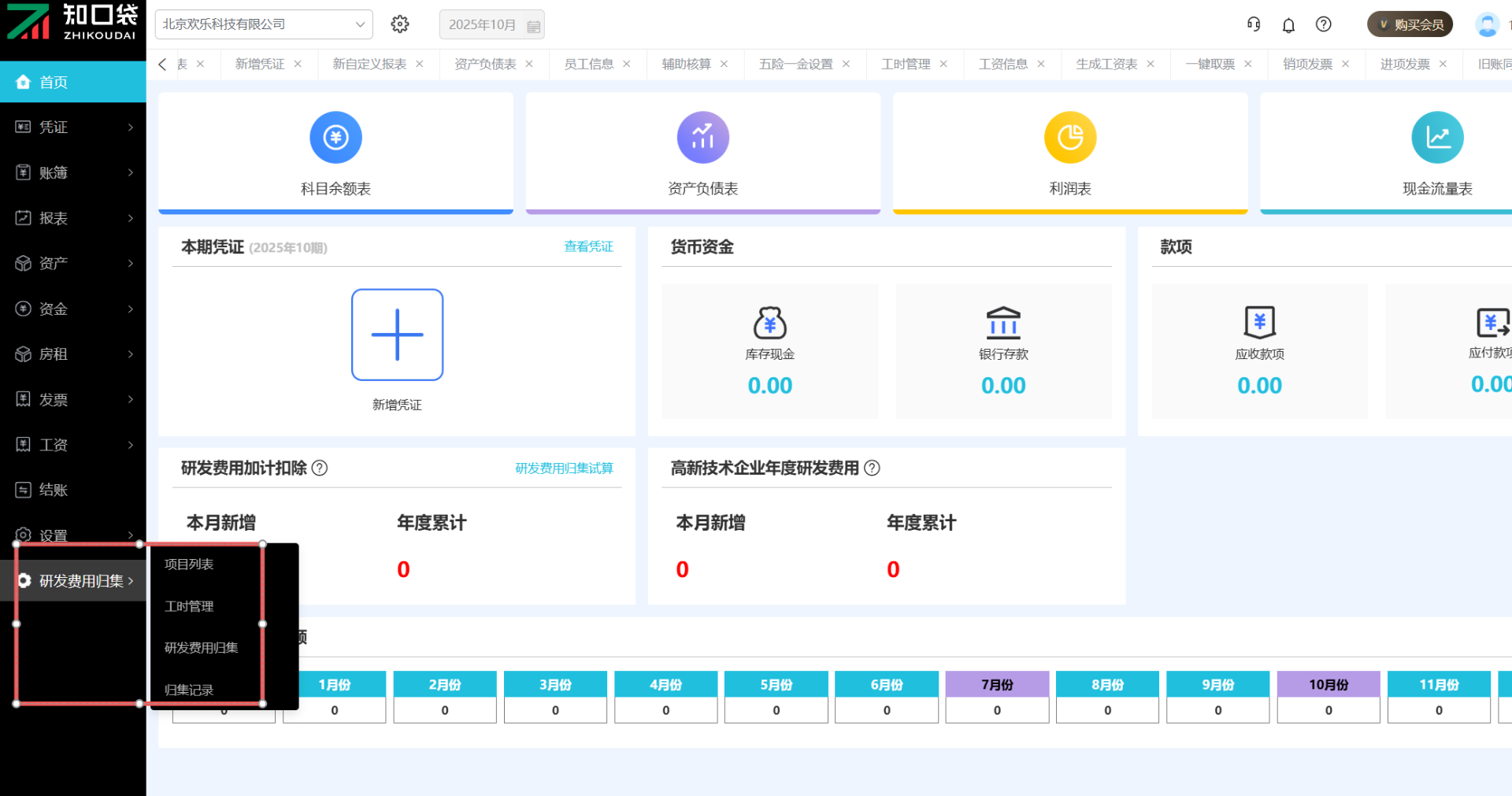
Task: Click the 查看凭证 link
Action: click(588, 247)
